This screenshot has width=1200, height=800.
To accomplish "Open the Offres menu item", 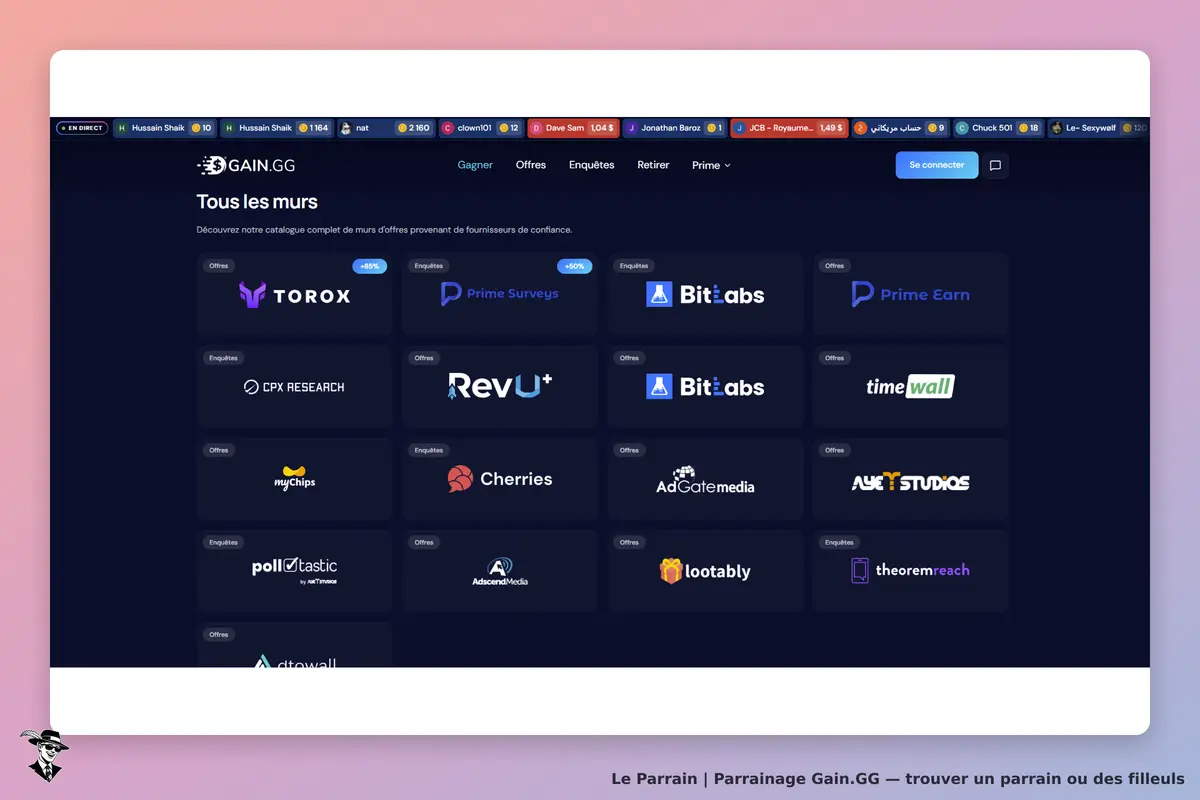I will pyautogui.click(x=531, y=165).
